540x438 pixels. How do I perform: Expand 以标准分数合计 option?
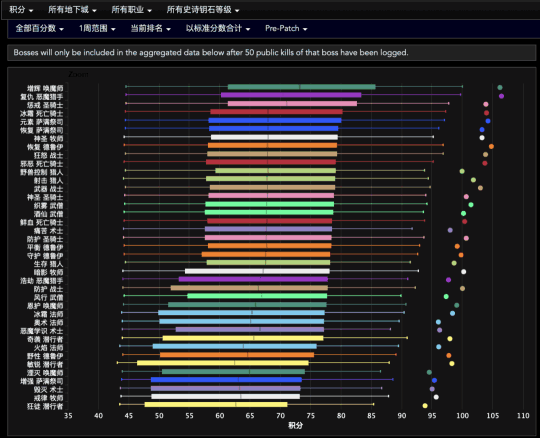tap(218, 28)
